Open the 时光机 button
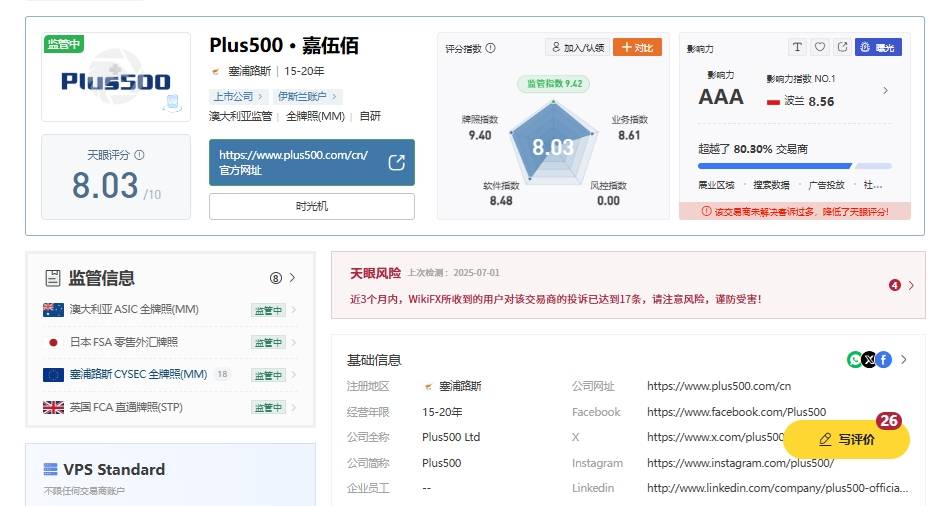 pyautogui.click(x=312, y=206)
